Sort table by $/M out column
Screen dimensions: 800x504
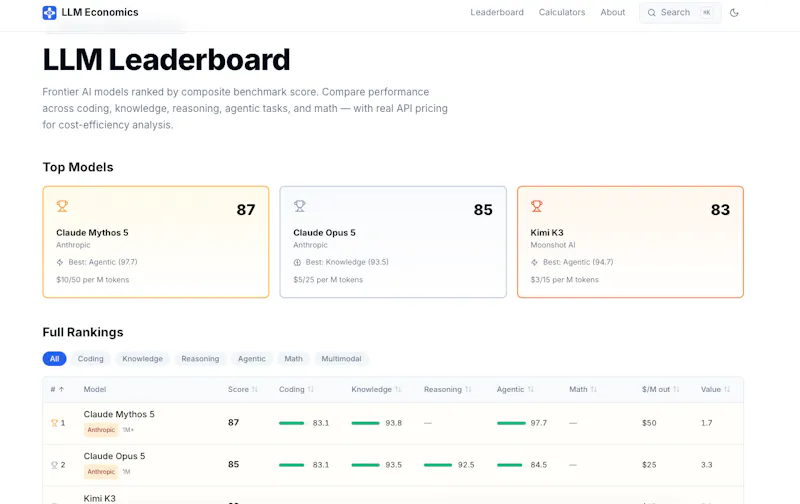(661, 389)
